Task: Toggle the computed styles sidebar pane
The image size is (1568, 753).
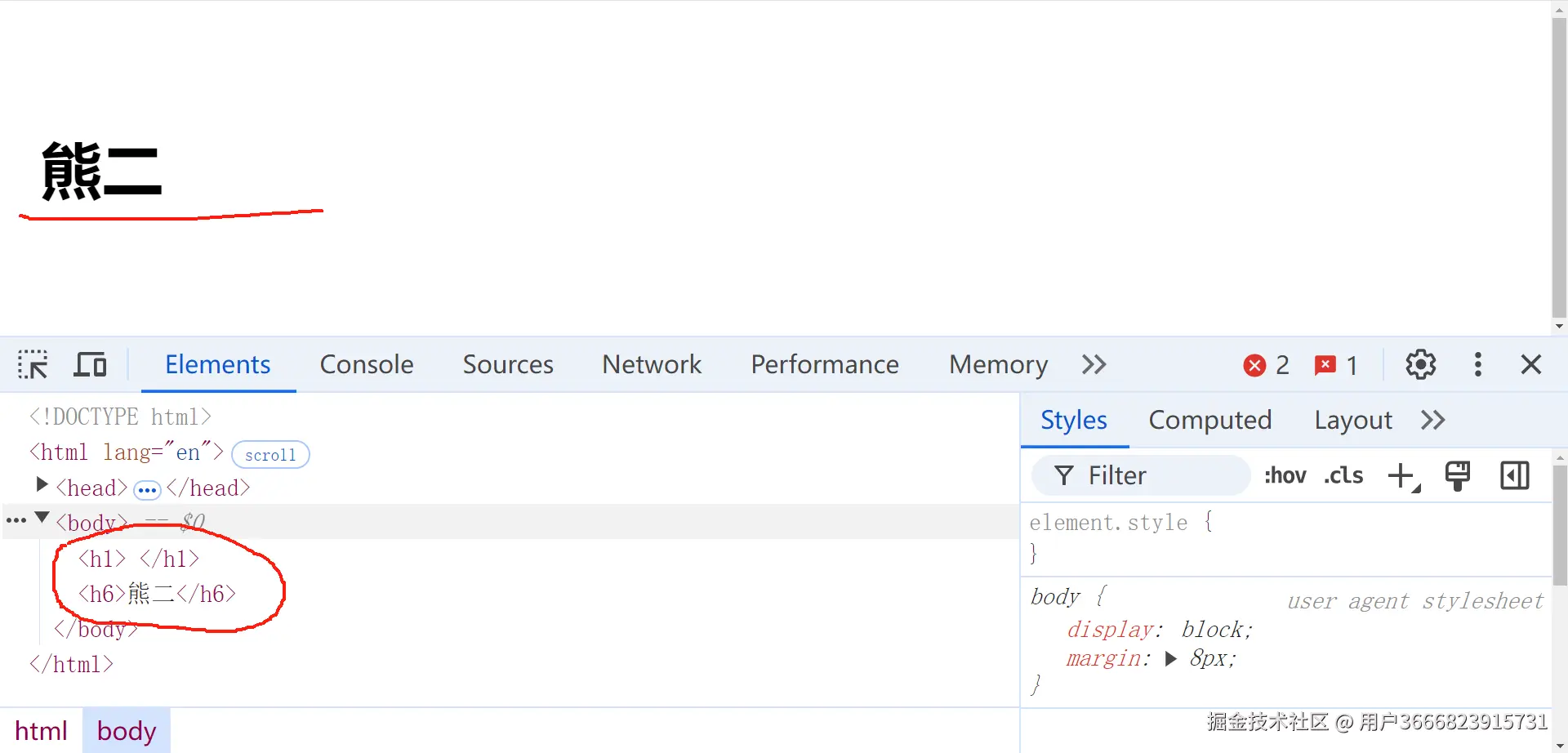Action: click(1514, 475)
